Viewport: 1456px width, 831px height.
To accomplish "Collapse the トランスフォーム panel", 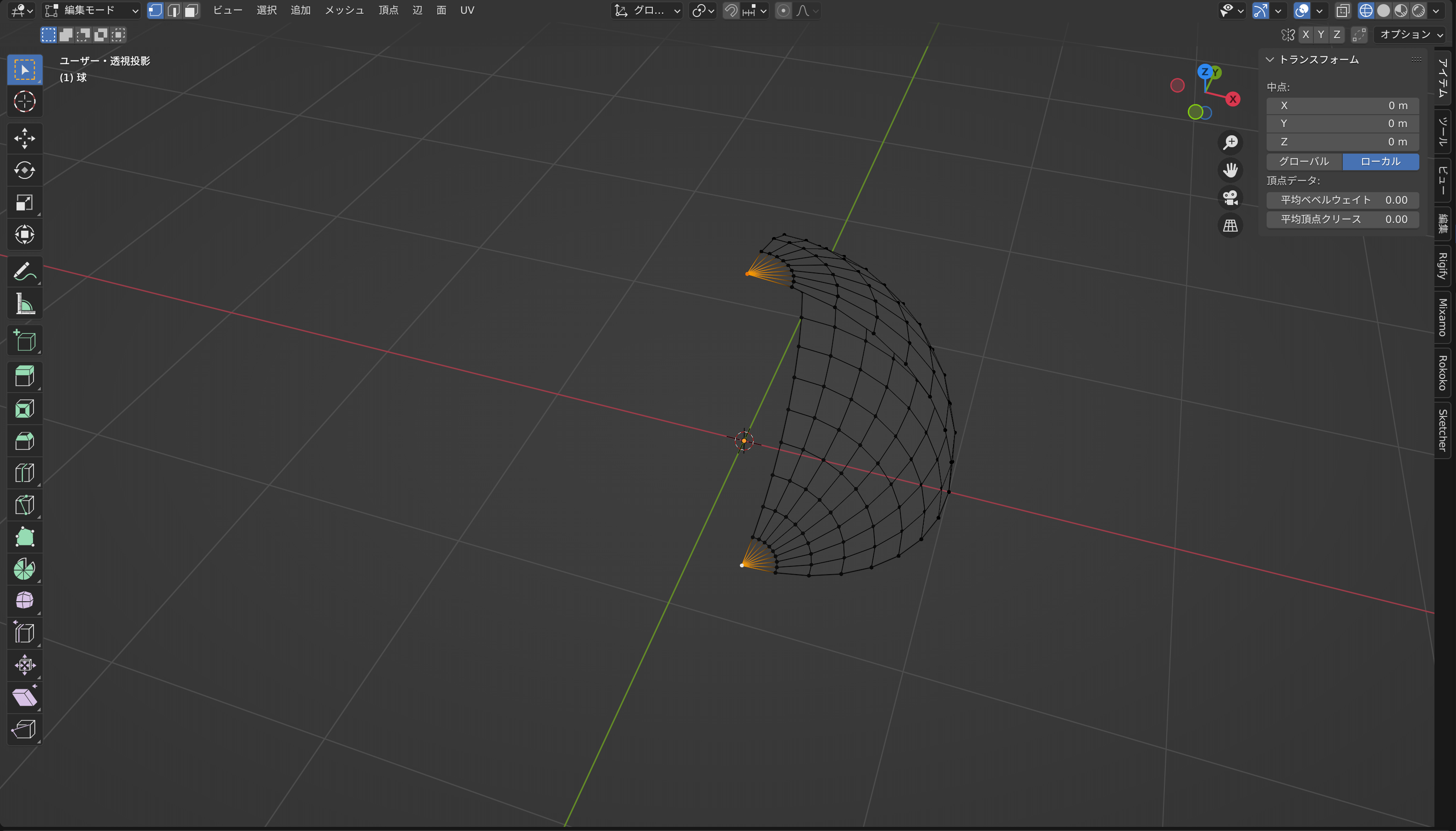I will click(x=1269, y=59).
